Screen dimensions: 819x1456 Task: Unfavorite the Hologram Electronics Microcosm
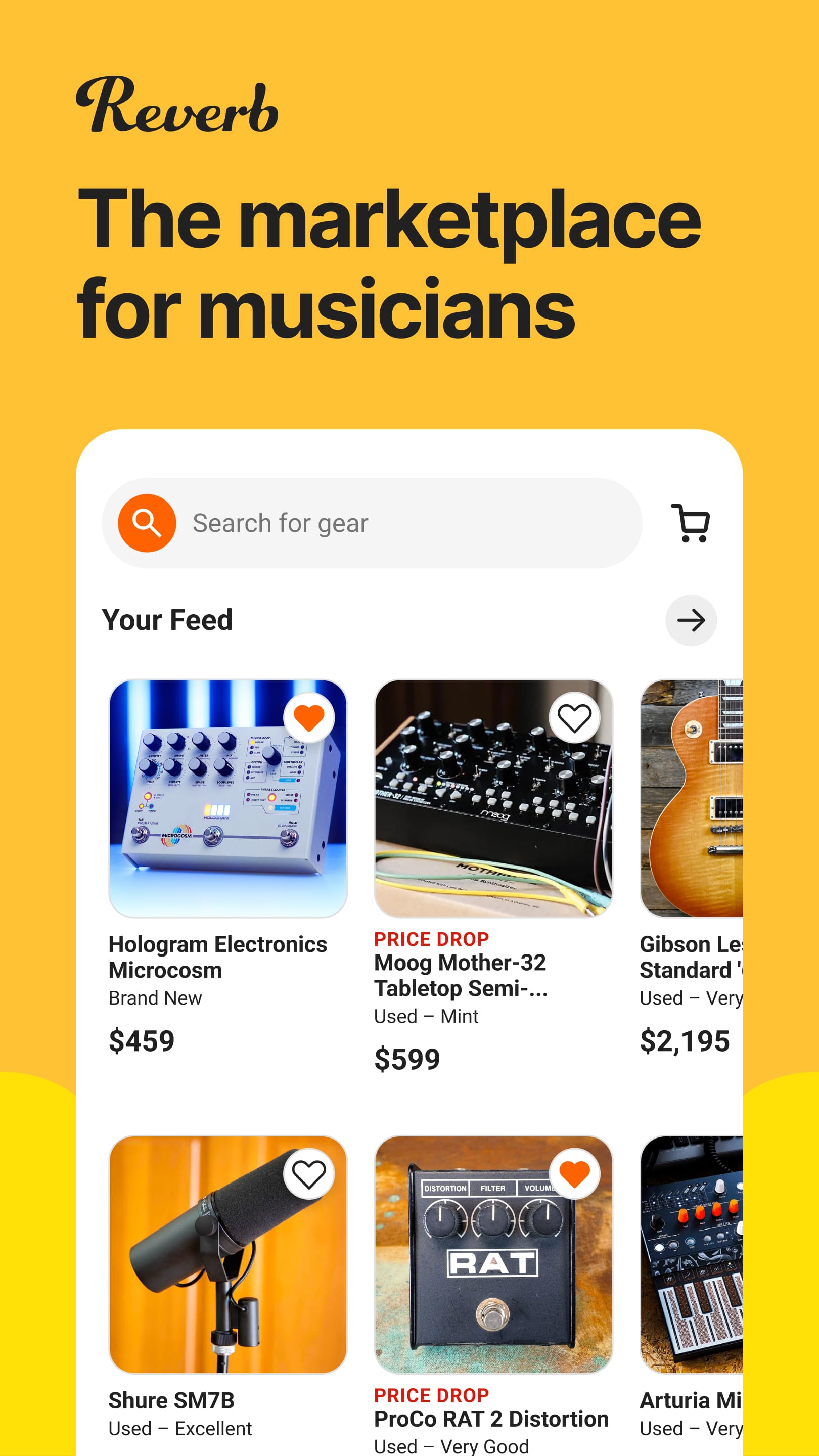[308, 718]
